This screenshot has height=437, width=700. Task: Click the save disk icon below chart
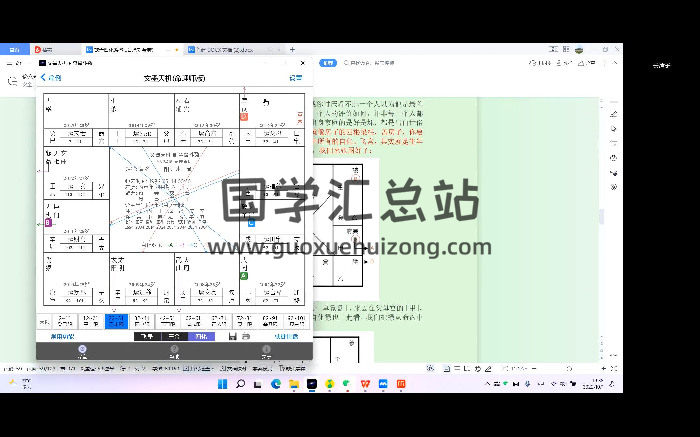tap(232, 336)
